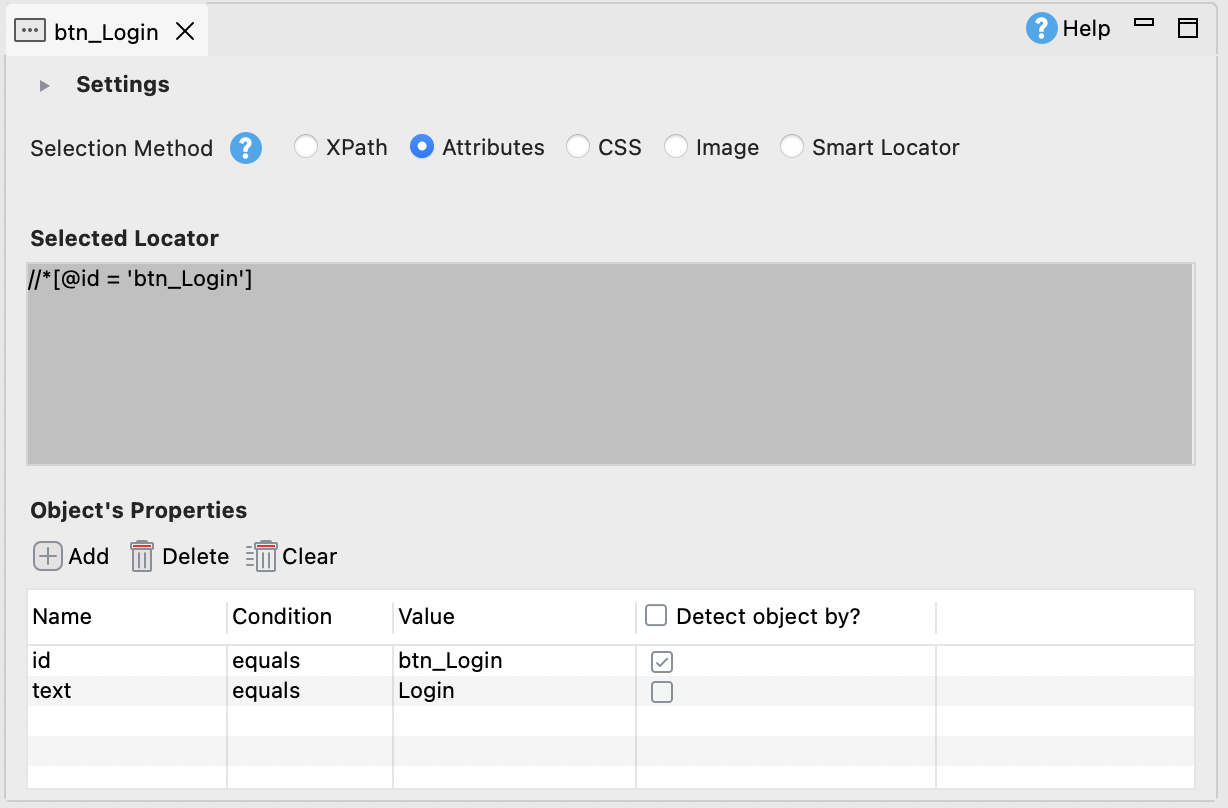This screenshot has height=808, width=1228.
Task: Click the maximize panel icon
Action: tap(1188, 28)
